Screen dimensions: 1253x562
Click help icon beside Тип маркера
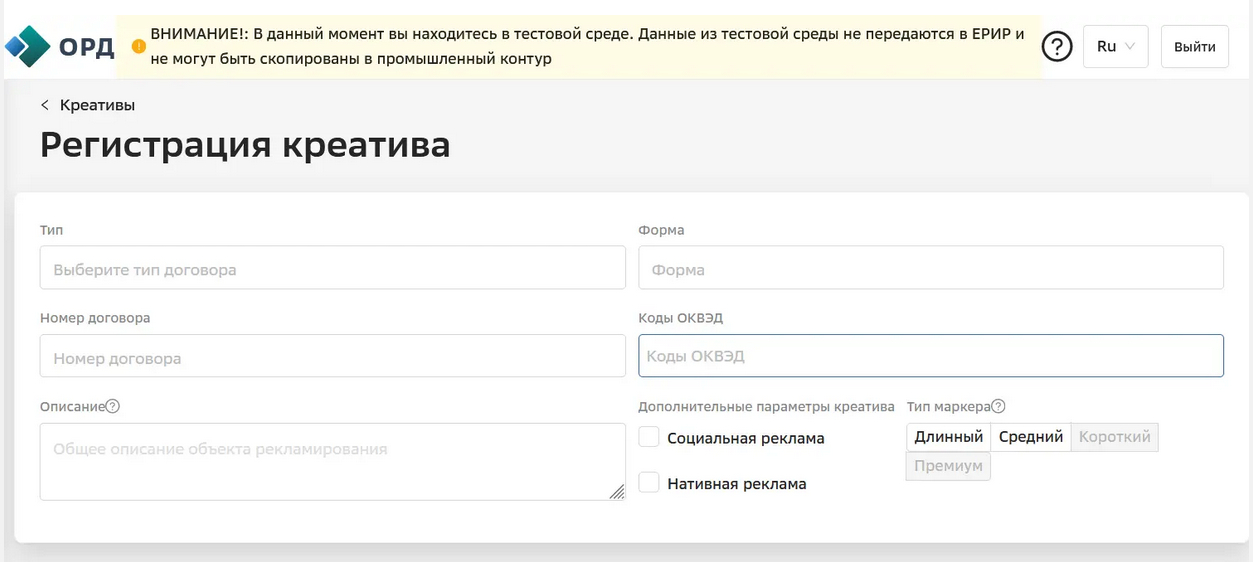[998, 406]
